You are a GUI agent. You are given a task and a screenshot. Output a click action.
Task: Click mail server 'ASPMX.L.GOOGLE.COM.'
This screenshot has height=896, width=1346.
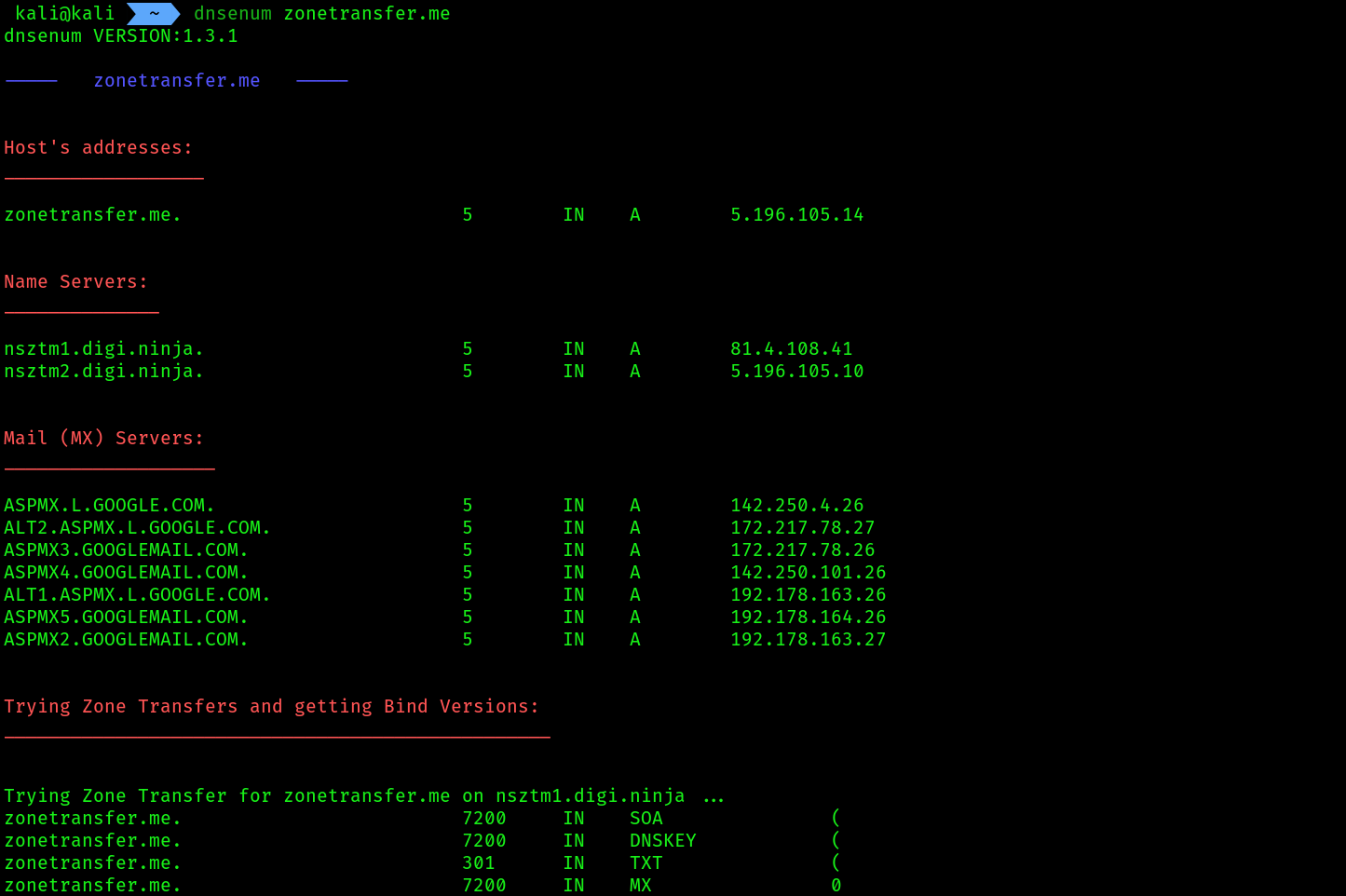(x=109, y=506)
